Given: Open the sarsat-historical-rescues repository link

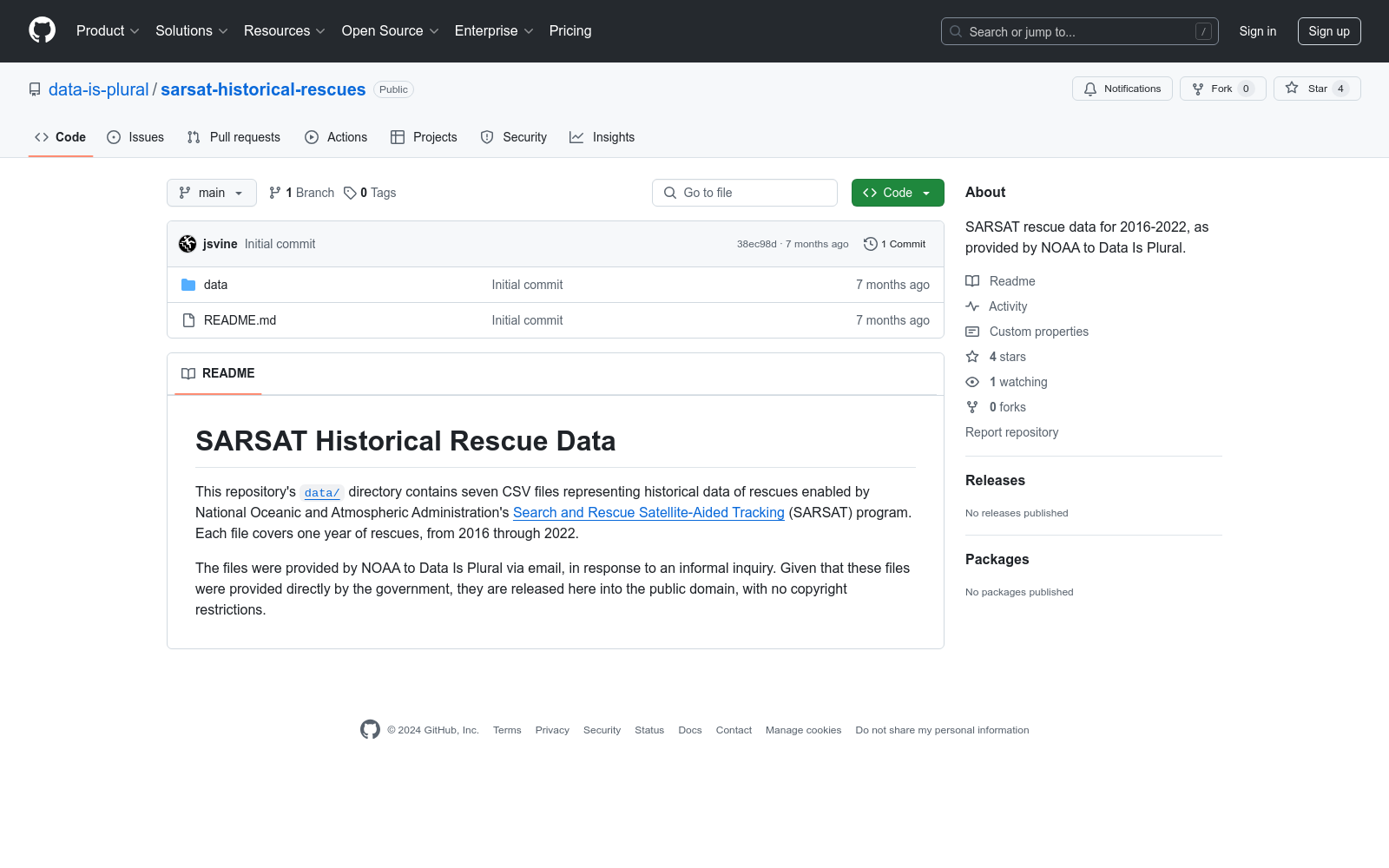Looking at the screenshot, I should (263, 89).
